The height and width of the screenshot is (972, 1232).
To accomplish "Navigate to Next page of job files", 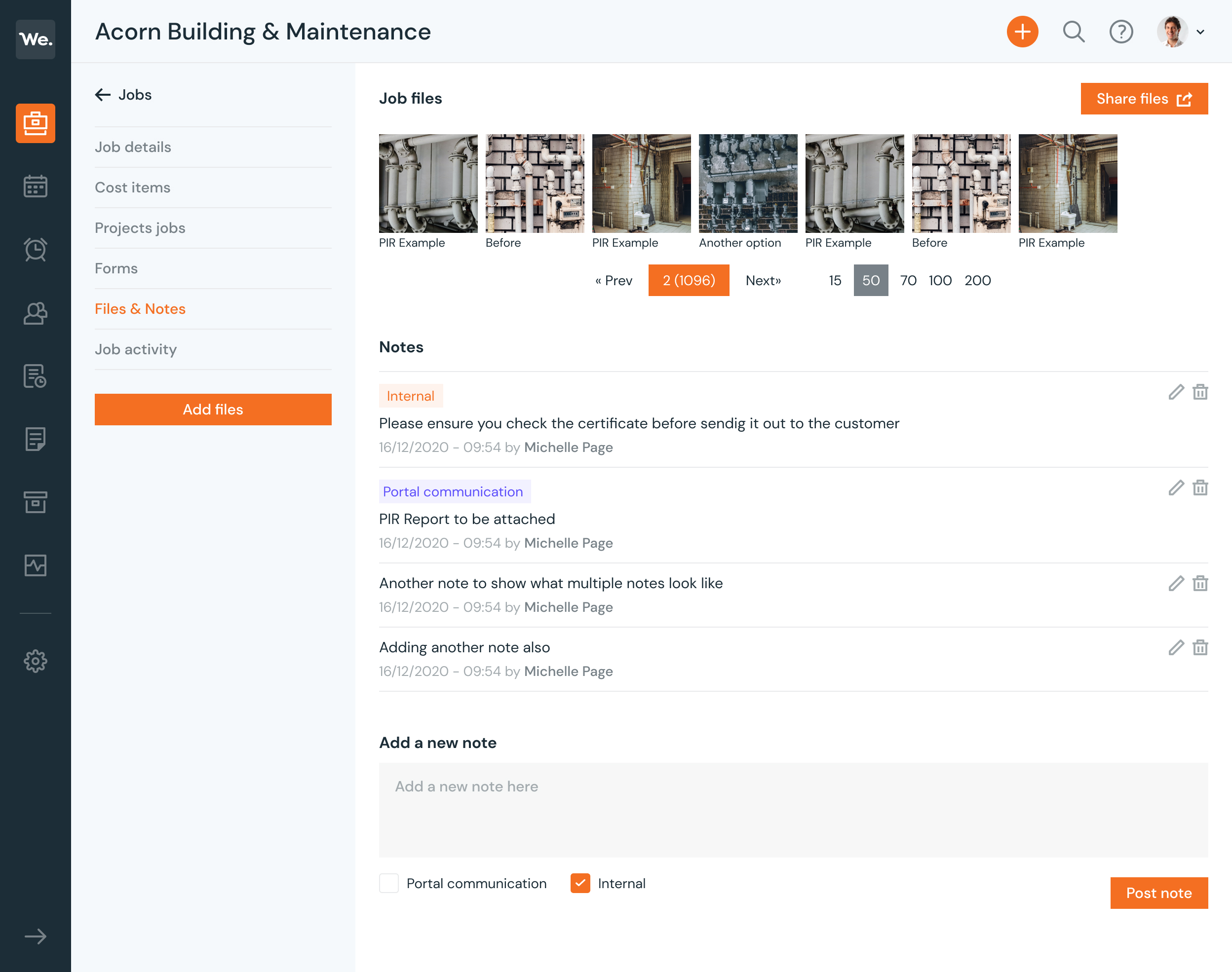I will (x=763, y=280).
